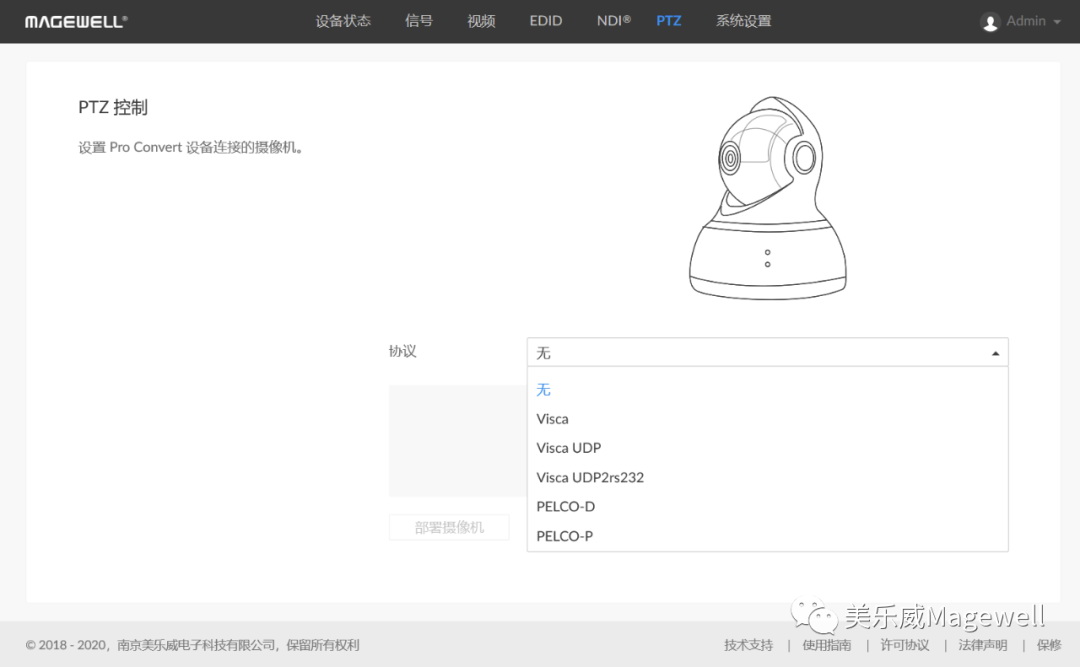This screenshot has width=1080, height=667.
Task: Select the 无 option in protocol list
Action: pyautogui.click(x=544, y=390)
